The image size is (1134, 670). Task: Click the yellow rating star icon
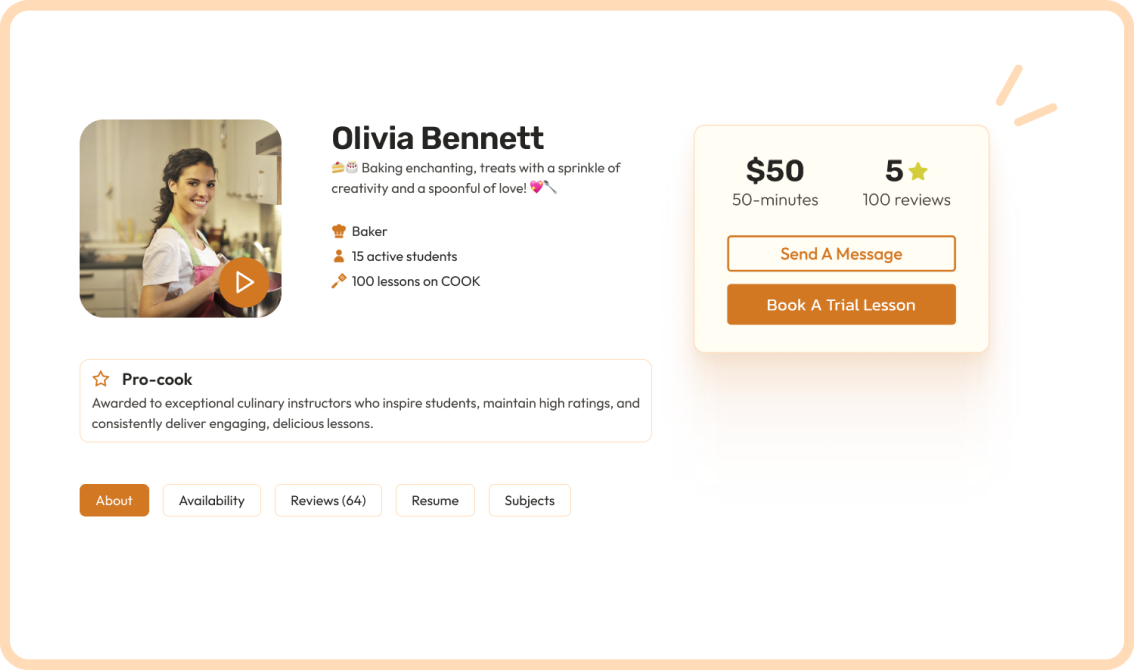click(x=918, y=171)
